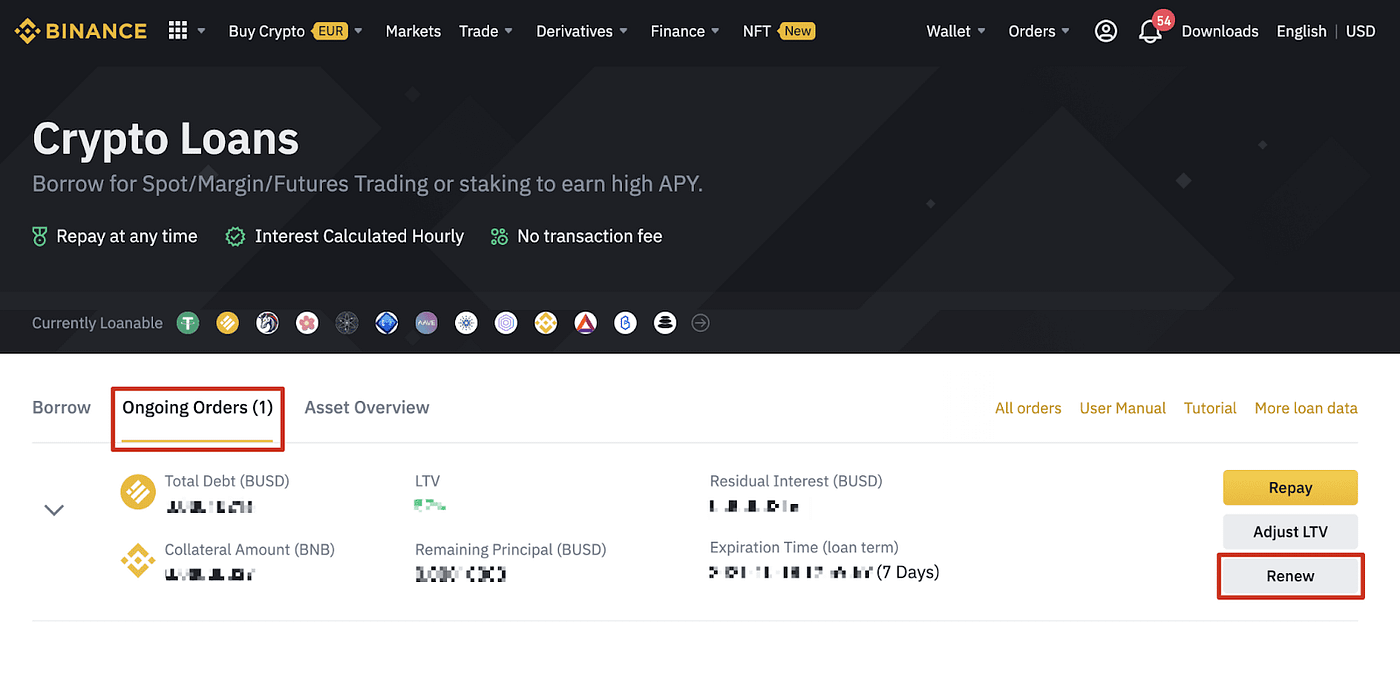Click the Interest Calculated Hourly badge icon
This screenshot has width=1400, height=673.
236,237
